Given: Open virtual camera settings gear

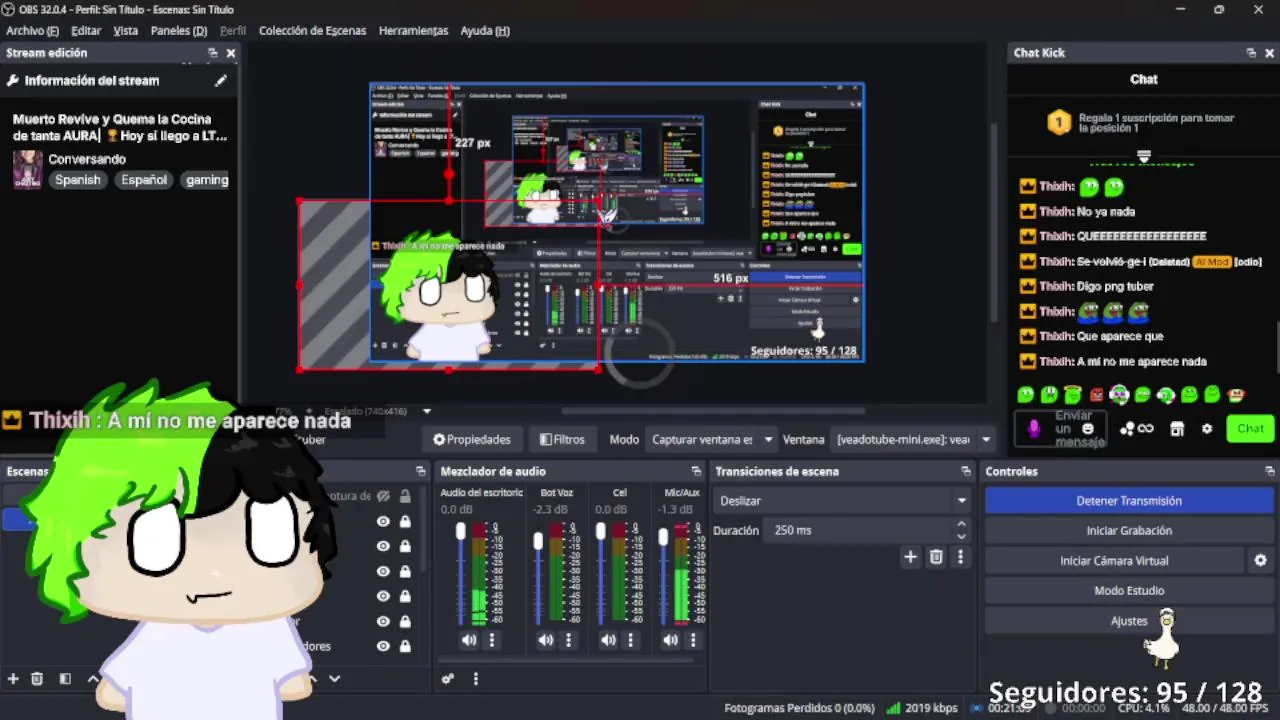Looking at the screenshot, I should tap(1260, 560).
